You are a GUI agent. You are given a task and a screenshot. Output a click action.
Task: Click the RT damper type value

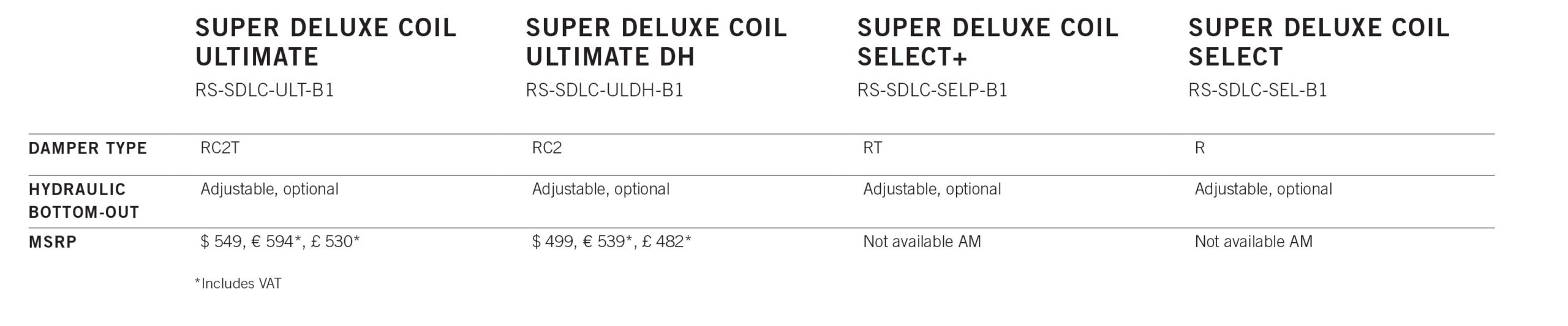click(x=872, y=148)
